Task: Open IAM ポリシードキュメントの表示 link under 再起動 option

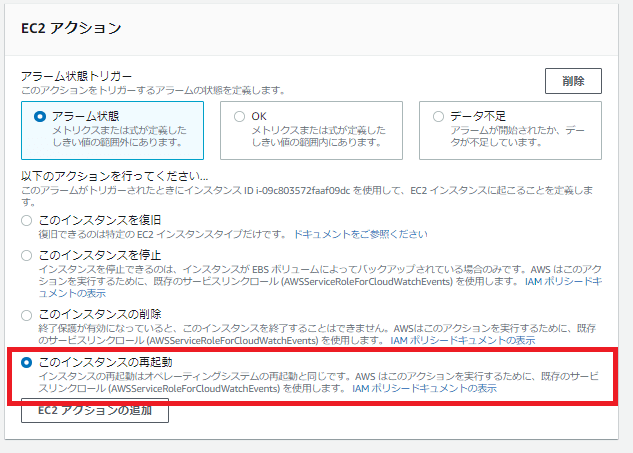Action: click(x=424, y=388)
